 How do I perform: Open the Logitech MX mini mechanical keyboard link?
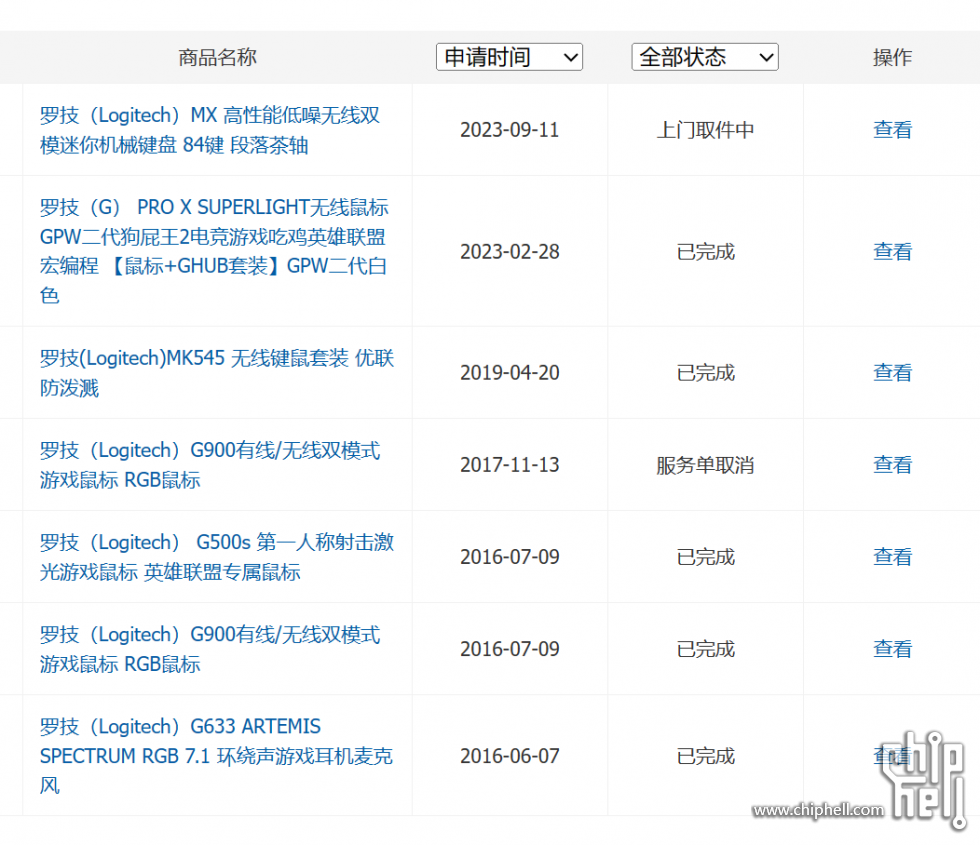point(210,130)
